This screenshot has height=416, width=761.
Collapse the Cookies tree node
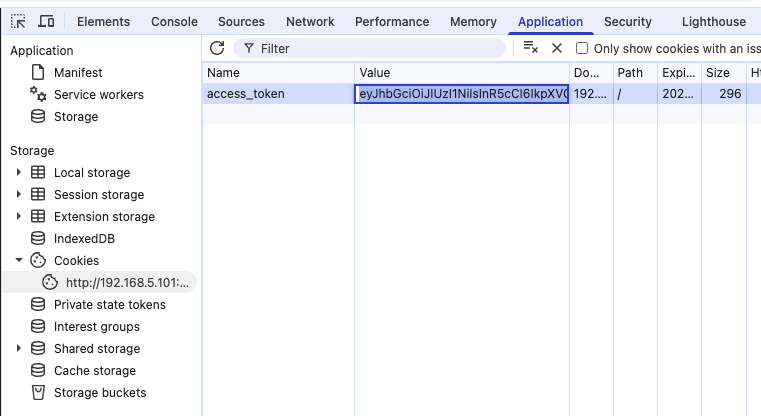(18, 261)
